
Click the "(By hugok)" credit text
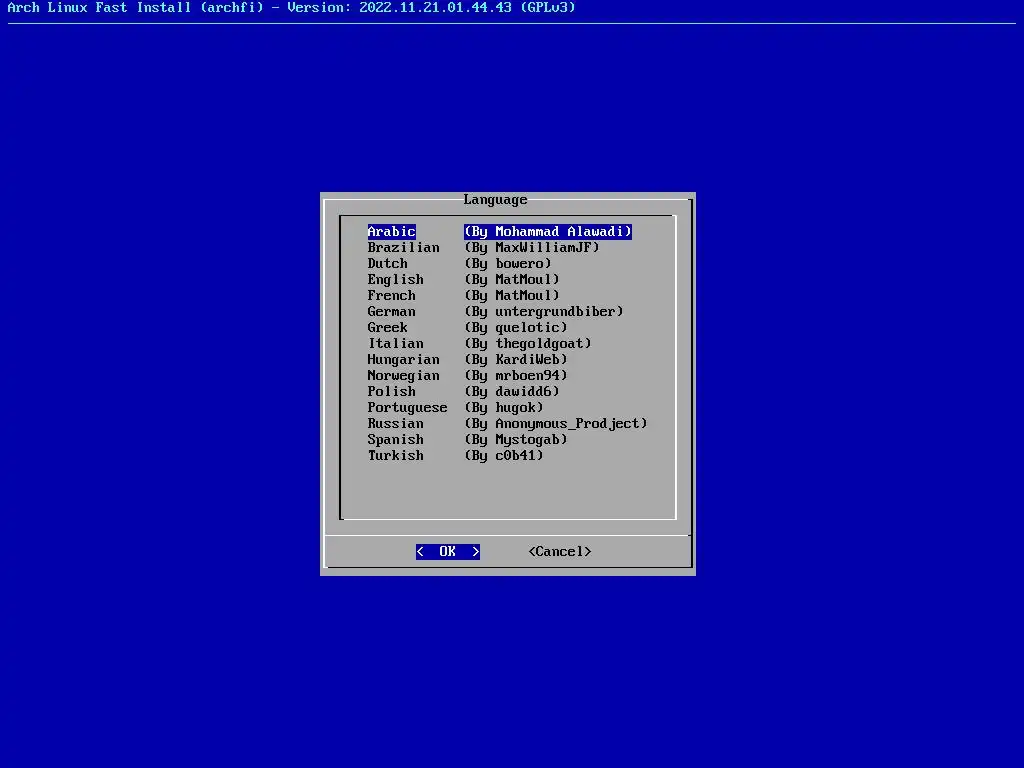pyautogui.click(x=504, y=408)
